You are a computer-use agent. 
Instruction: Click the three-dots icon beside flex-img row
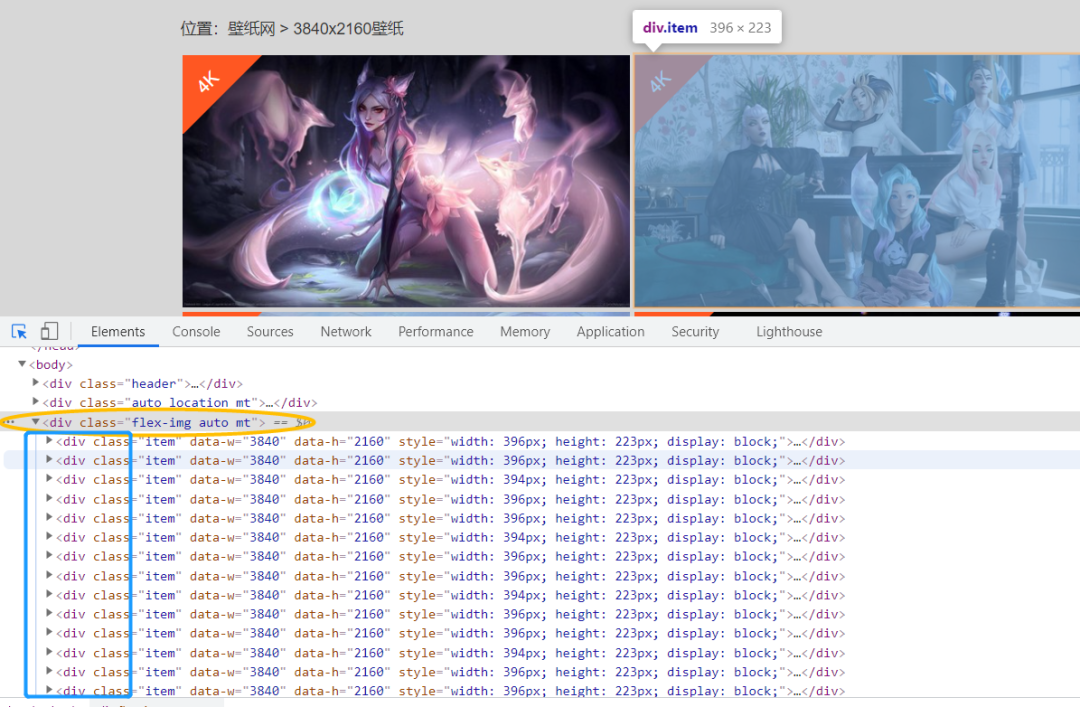tap(9, 422)
